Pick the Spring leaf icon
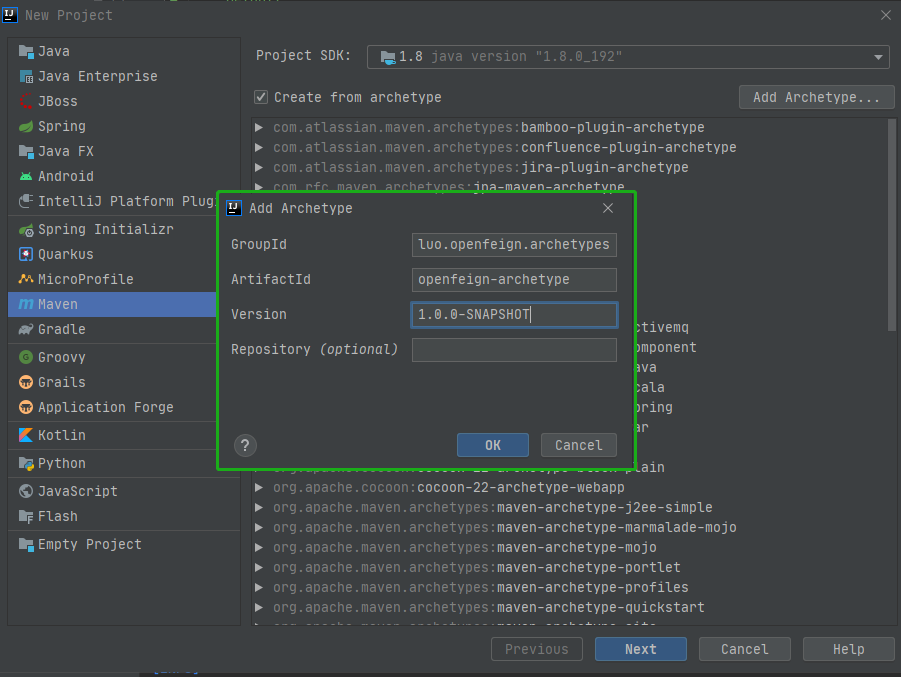 pyautogui.click(x=26, y=126)
